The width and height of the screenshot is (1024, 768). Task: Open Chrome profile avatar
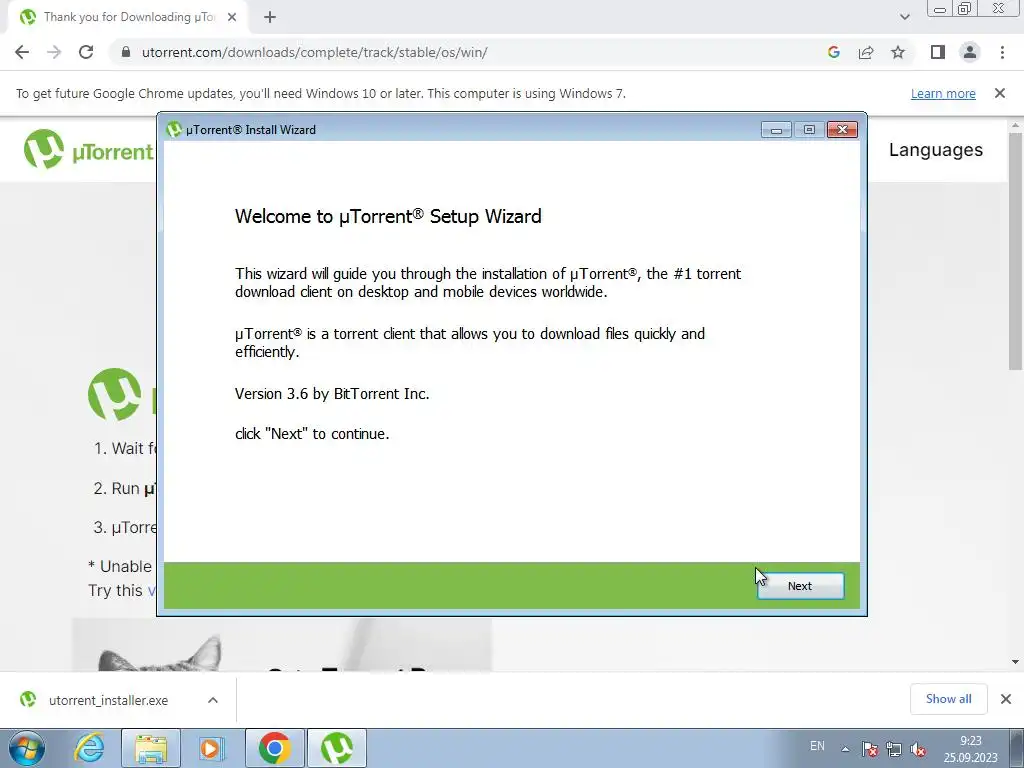click(970, 52)
